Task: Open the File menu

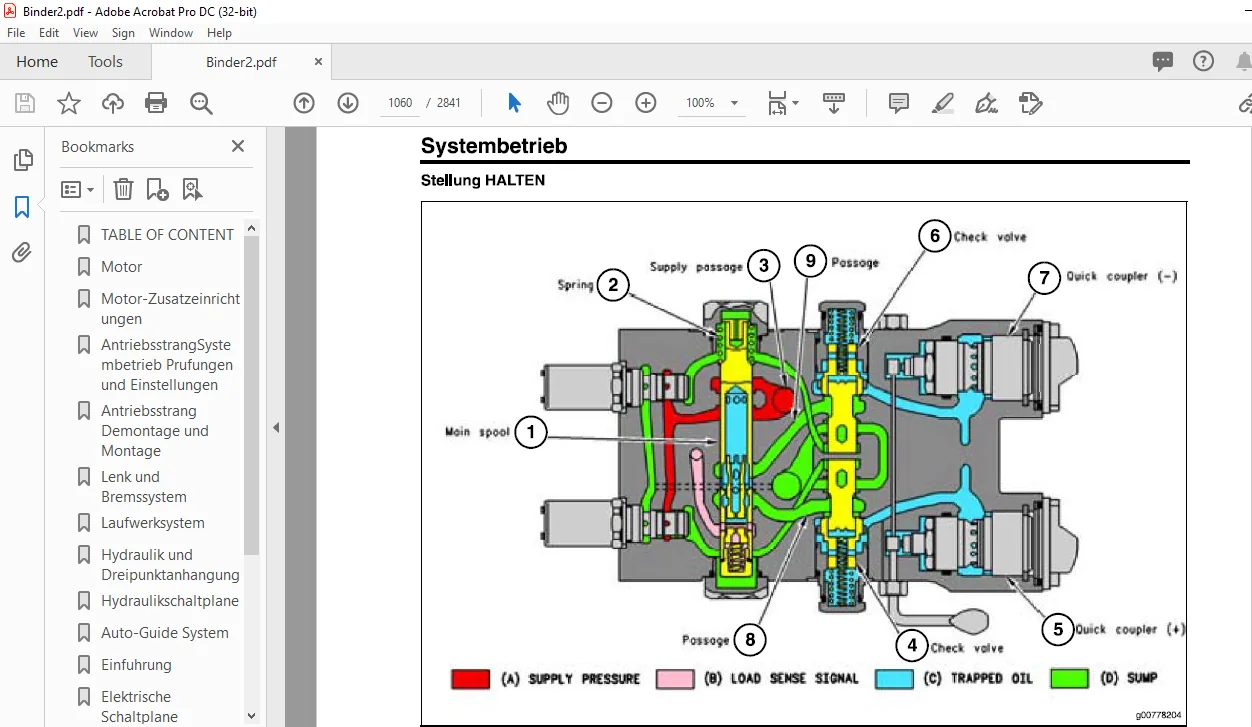Action: (16, 33)
